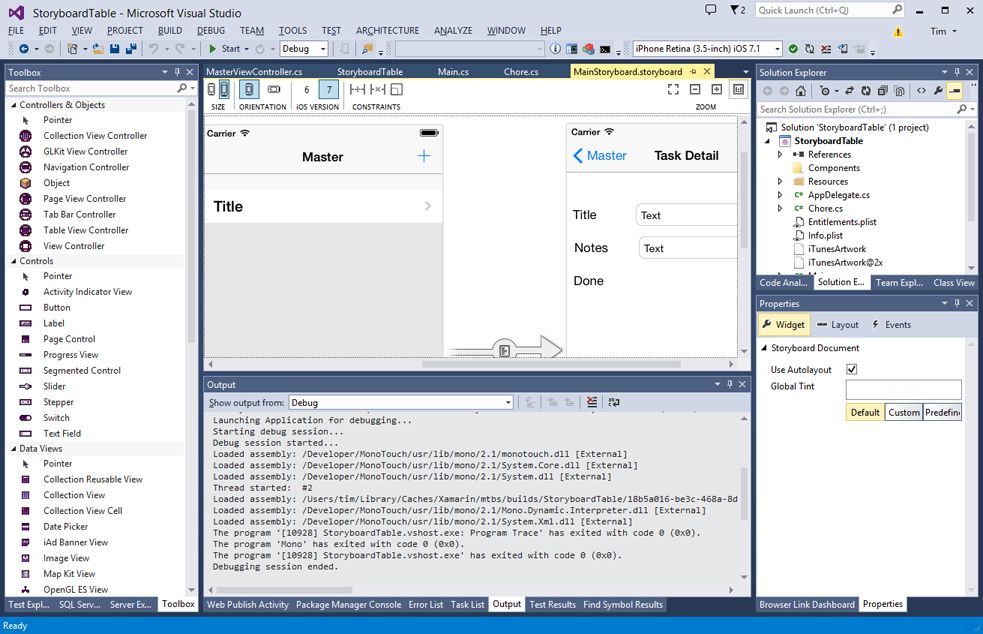This screenshot has height=634, width=983.
Task: Click the Undo arrow in the toolbar
Action: [x=153, y=48]
